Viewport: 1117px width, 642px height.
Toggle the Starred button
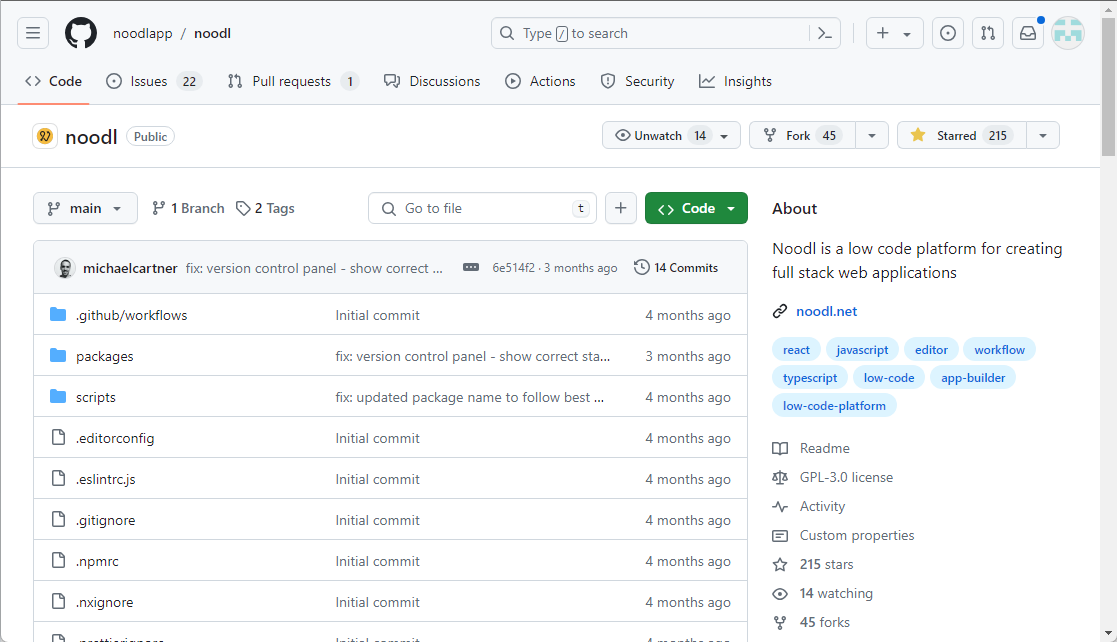tap(959, 135)
